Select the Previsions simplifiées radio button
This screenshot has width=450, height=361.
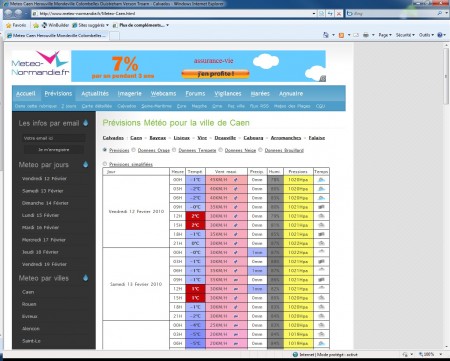pyautogui.click(x=105, y=164)
